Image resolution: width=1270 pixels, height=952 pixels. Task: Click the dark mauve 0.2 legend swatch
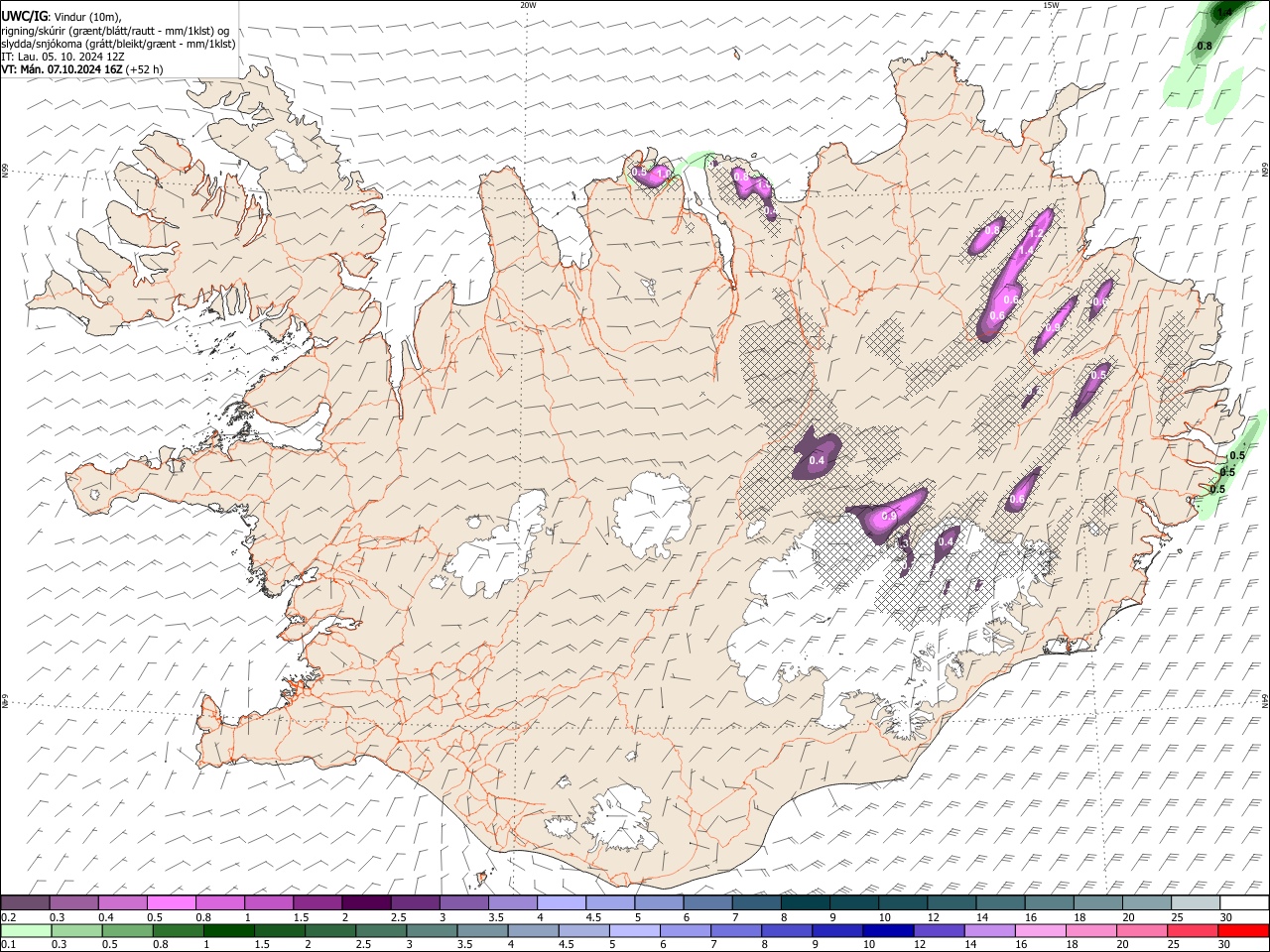25,902
